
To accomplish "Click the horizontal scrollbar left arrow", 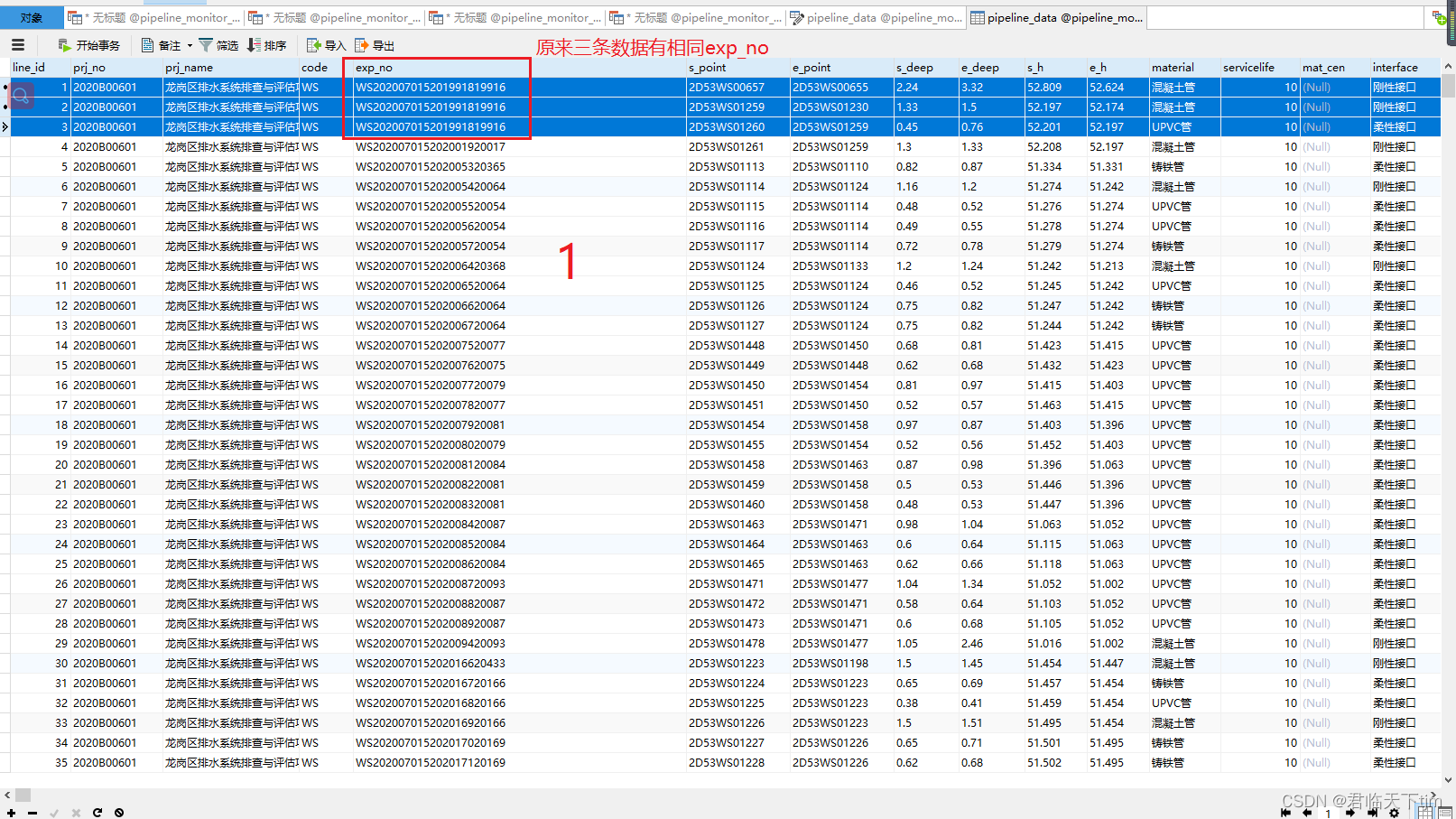I will (7, 796).
